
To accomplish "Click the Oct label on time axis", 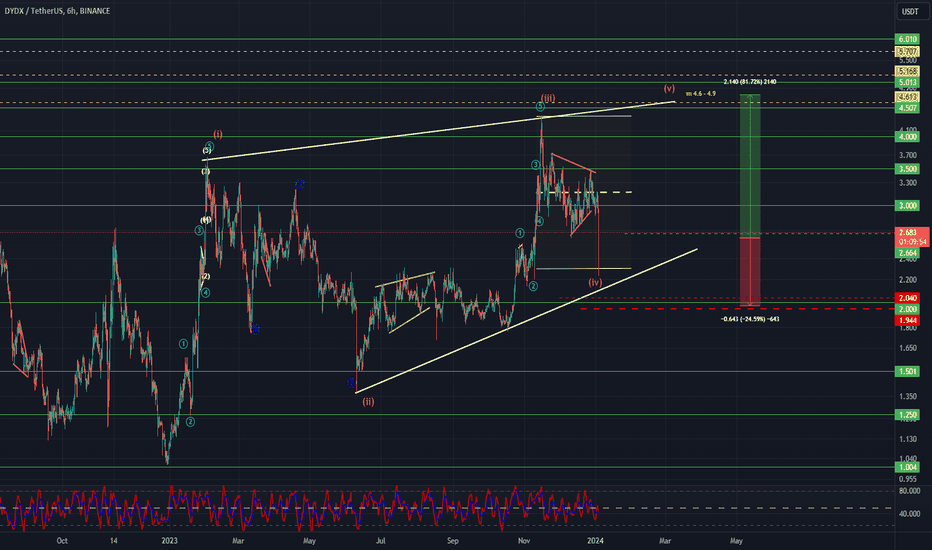I will [62, 541].
